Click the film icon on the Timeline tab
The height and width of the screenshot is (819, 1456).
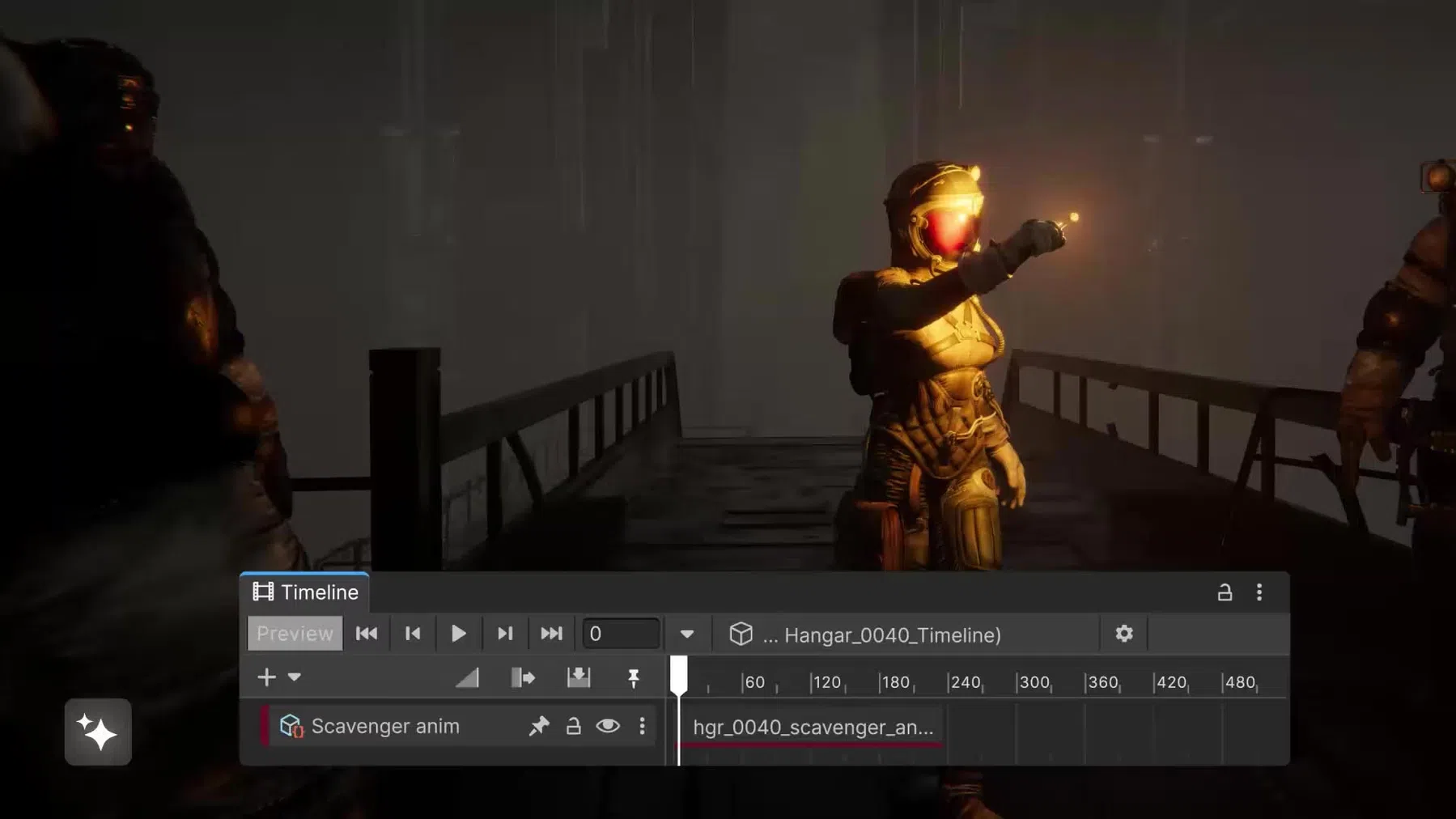point(262,592)
